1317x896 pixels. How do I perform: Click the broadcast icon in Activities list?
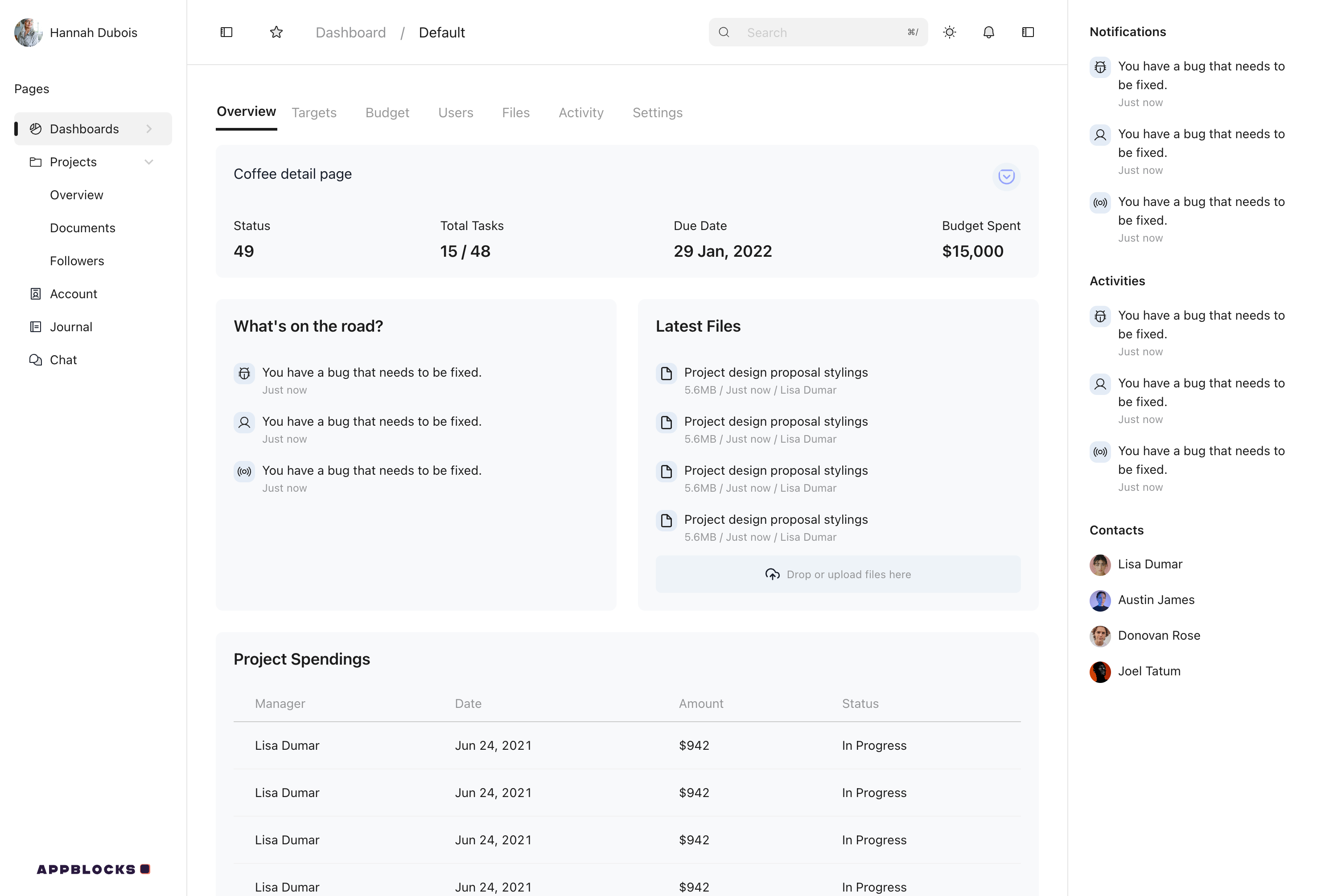[x=1100, y=452]
